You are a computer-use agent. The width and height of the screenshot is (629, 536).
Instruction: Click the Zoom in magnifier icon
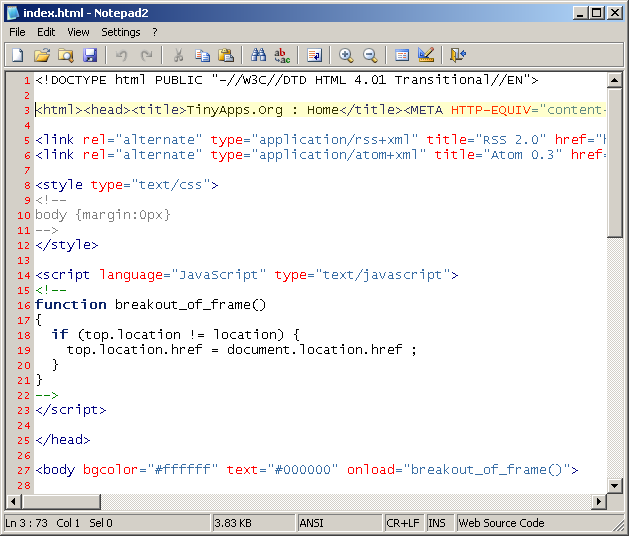coord(346,55)
